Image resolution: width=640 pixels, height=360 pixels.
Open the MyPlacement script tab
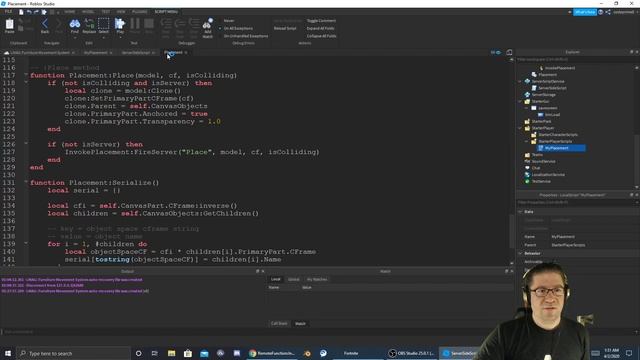coord(96,53)
